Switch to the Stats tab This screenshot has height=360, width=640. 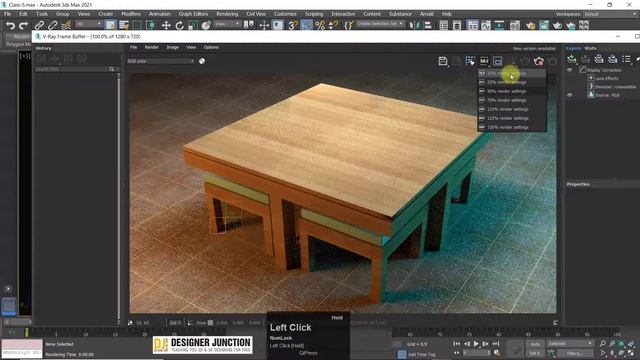click(x=590, y=48)
